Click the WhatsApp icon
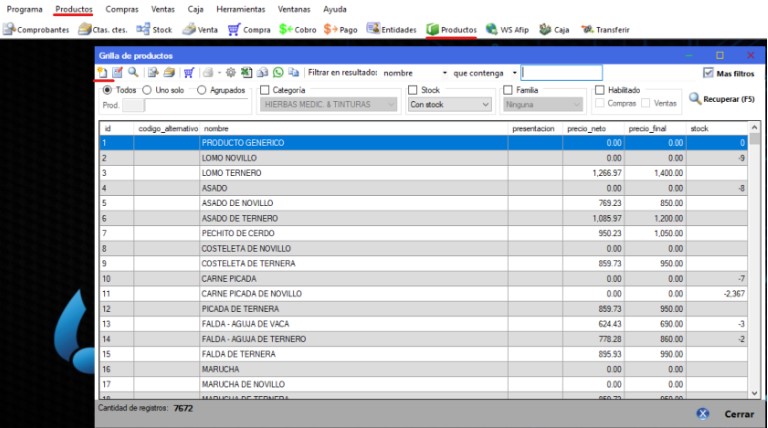Image resolution: width=768 pixels, height=428 pixels. [x=278, y=73]
